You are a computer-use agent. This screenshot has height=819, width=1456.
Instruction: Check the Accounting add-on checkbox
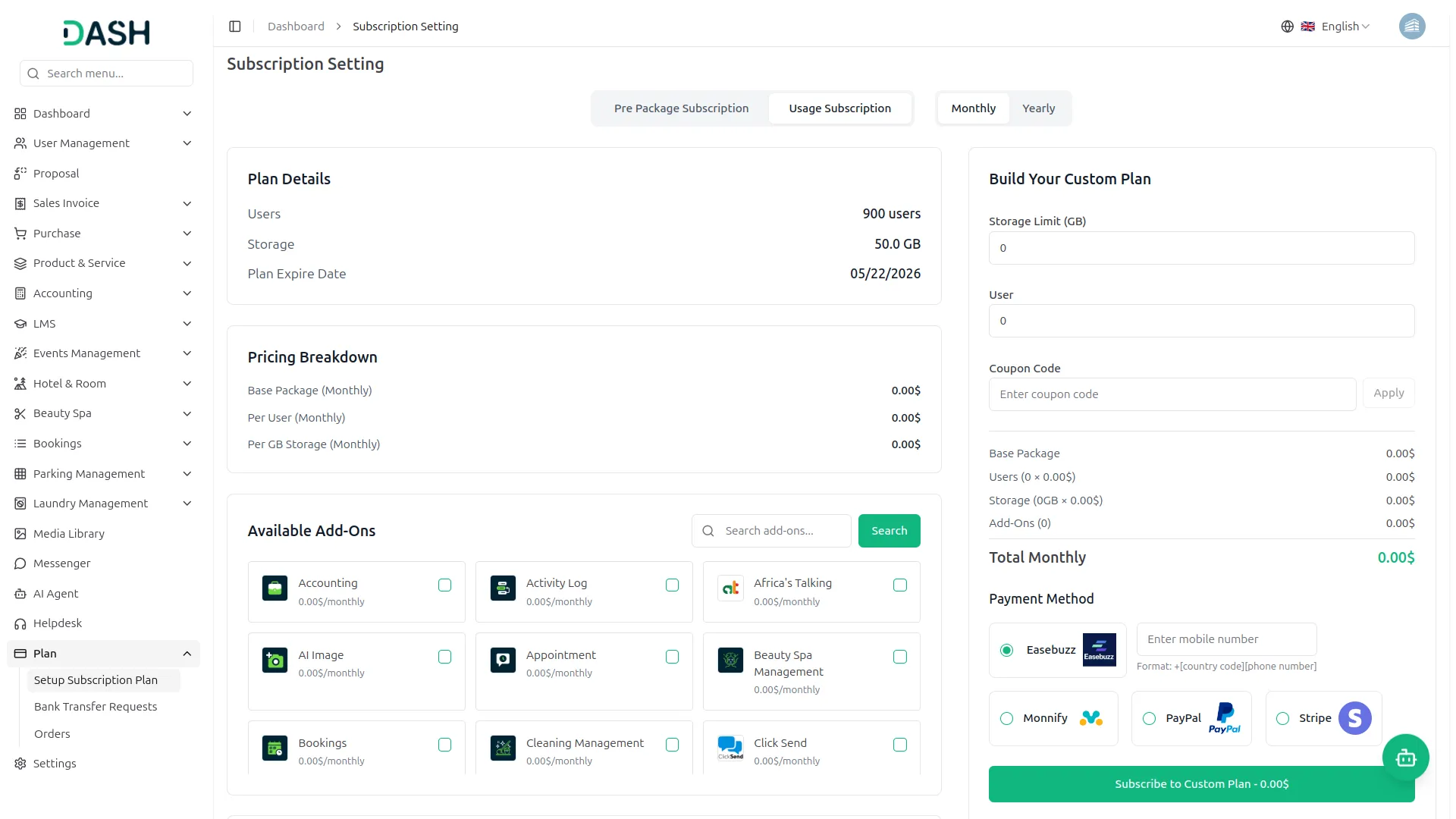[x=444, y=585]
